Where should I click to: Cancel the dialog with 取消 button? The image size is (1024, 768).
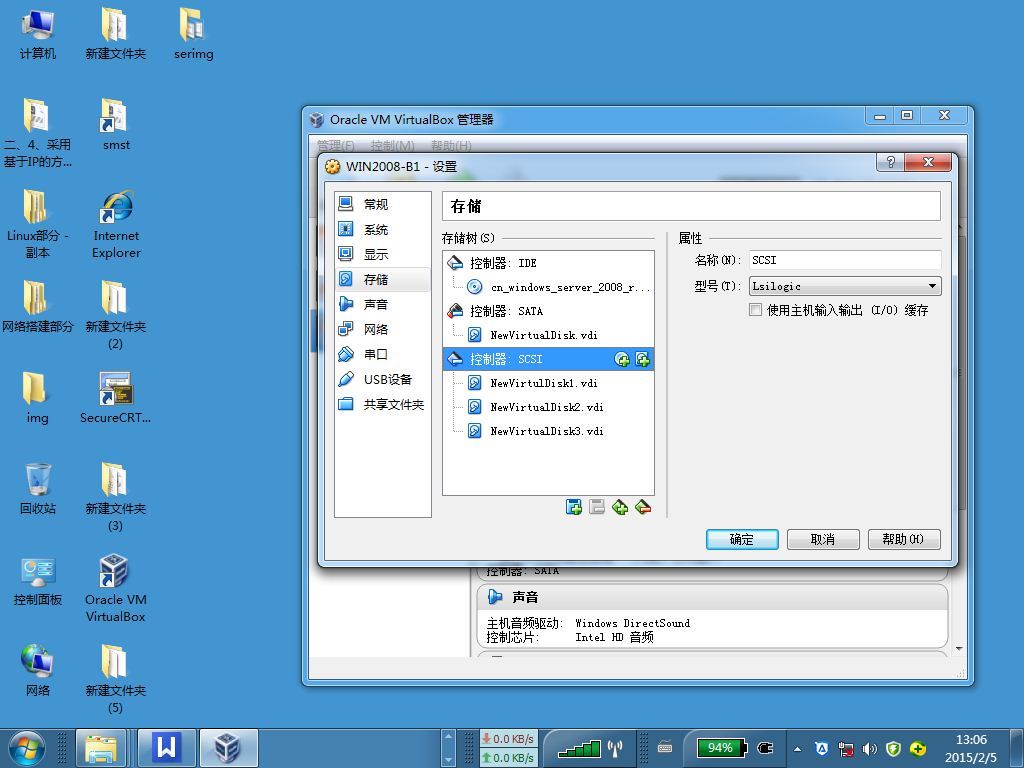[x=823, y=539]
